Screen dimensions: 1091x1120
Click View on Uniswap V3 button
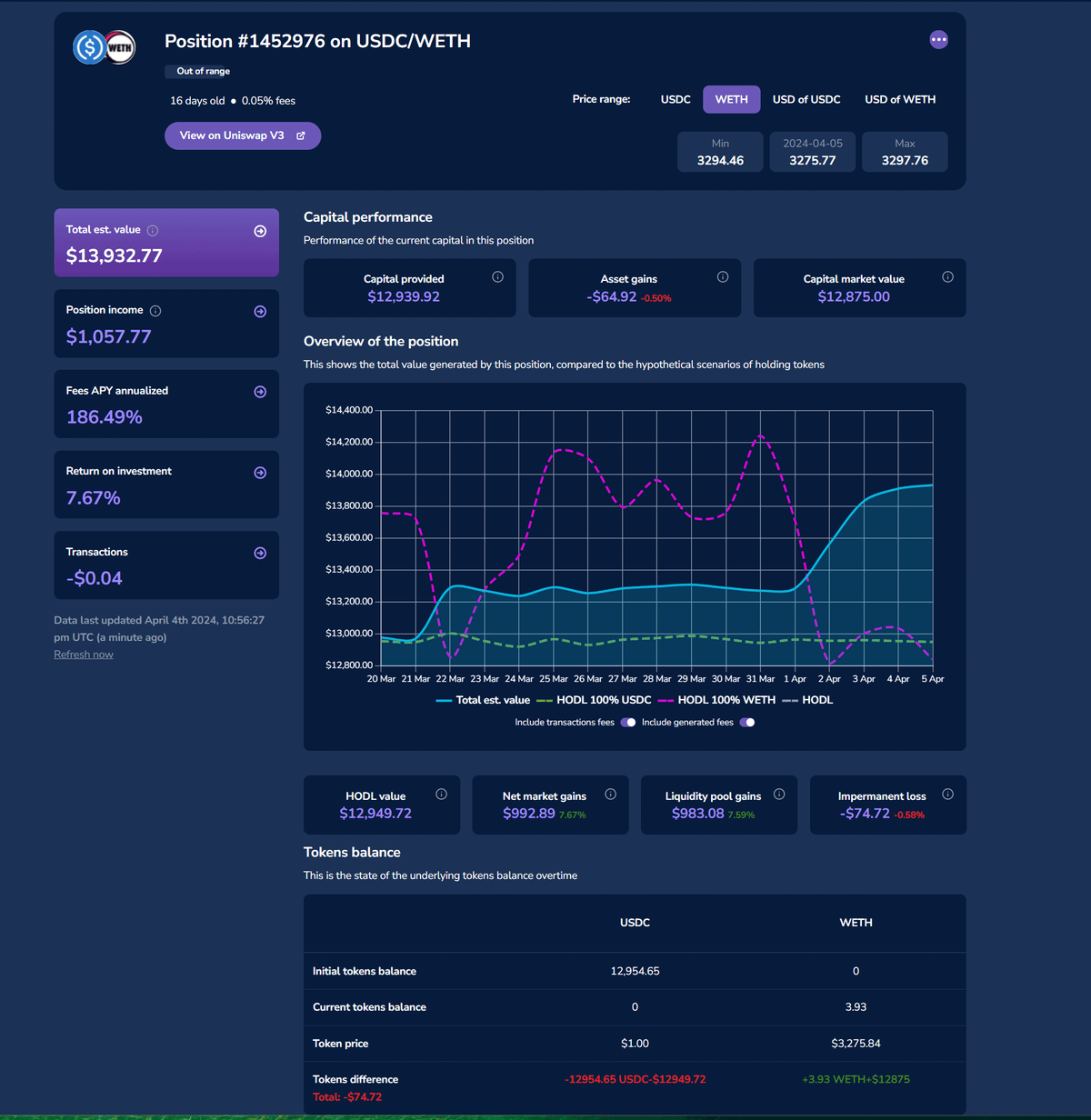(x=242, y=135)
